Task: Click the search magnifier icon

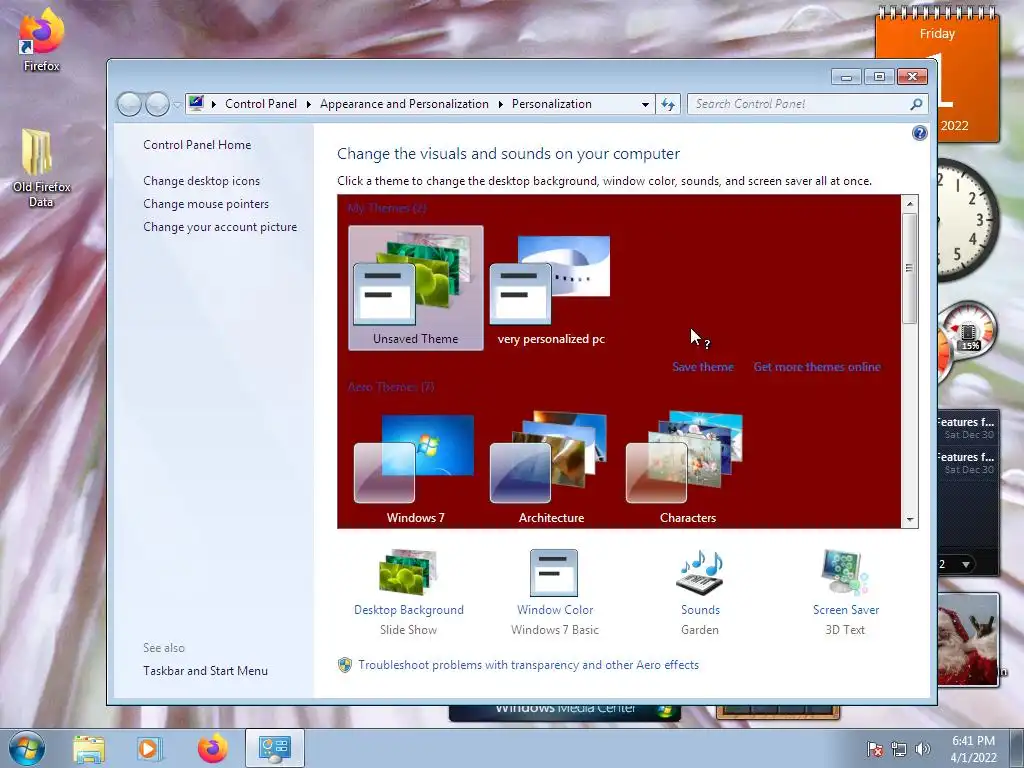Action: pos(916,104)
